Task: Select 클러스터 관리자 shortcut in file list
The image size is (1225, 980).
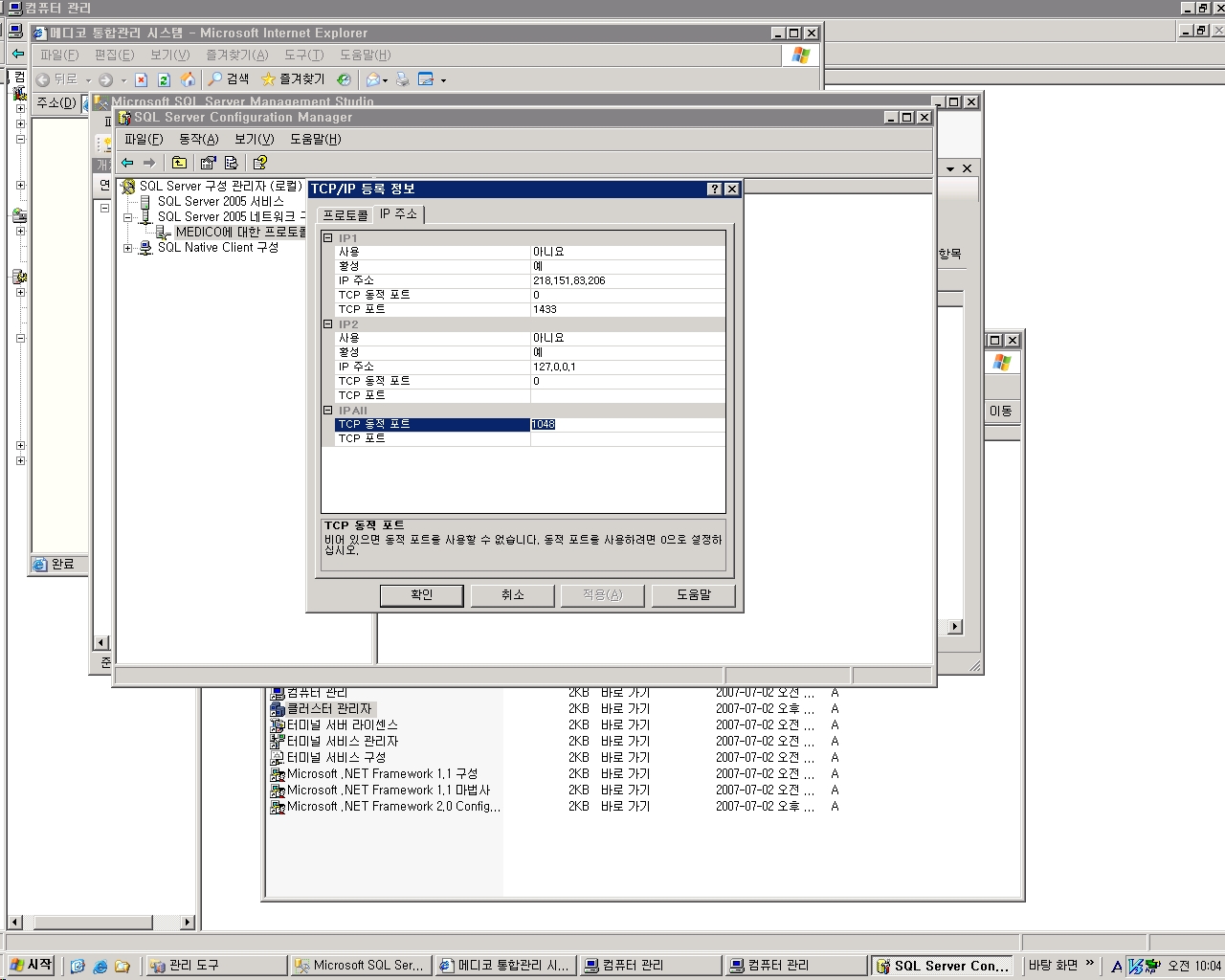Action: pos(322,709)
